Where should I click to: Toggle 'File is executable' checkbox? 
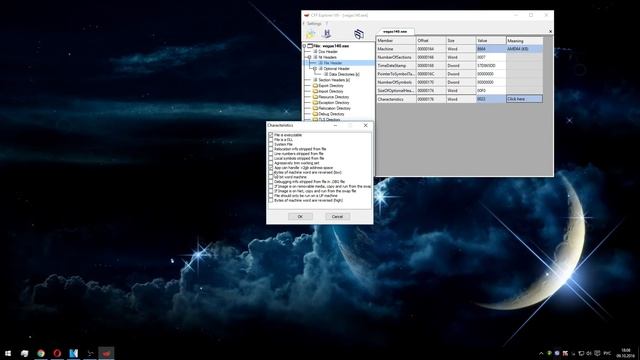[271, 135]
